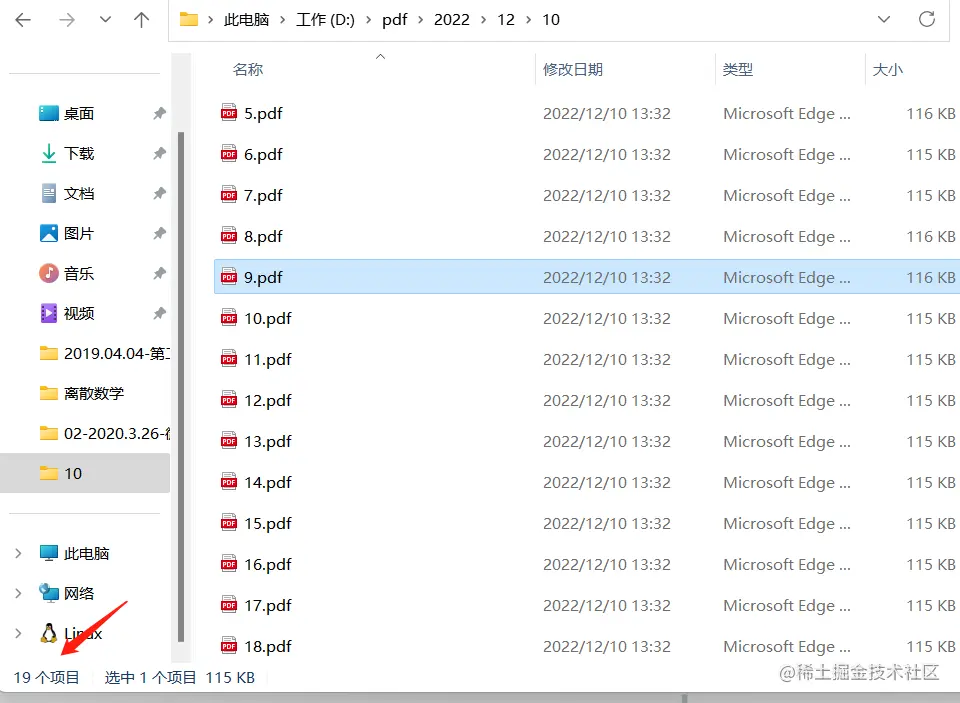Click the PDF icon of 17.pdf

pos(229,605)
